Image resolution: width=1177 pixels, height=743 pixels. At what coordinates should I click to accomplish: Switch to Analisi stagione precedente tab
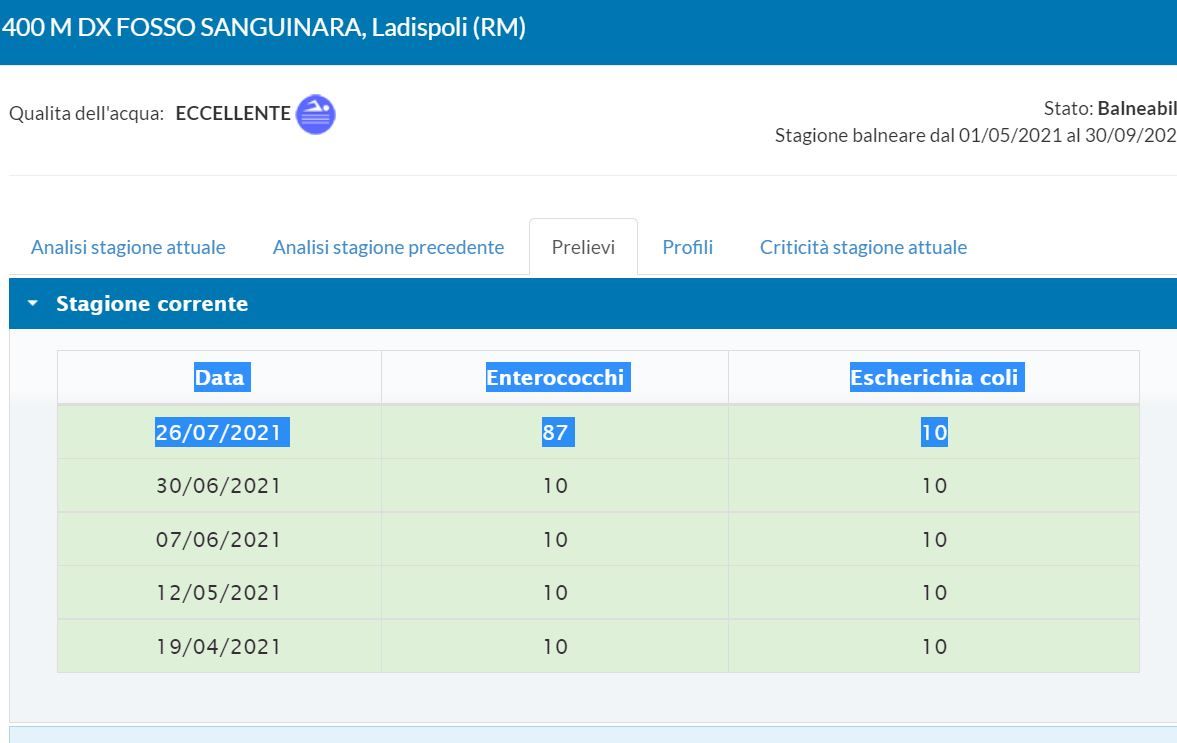point(388,247)
